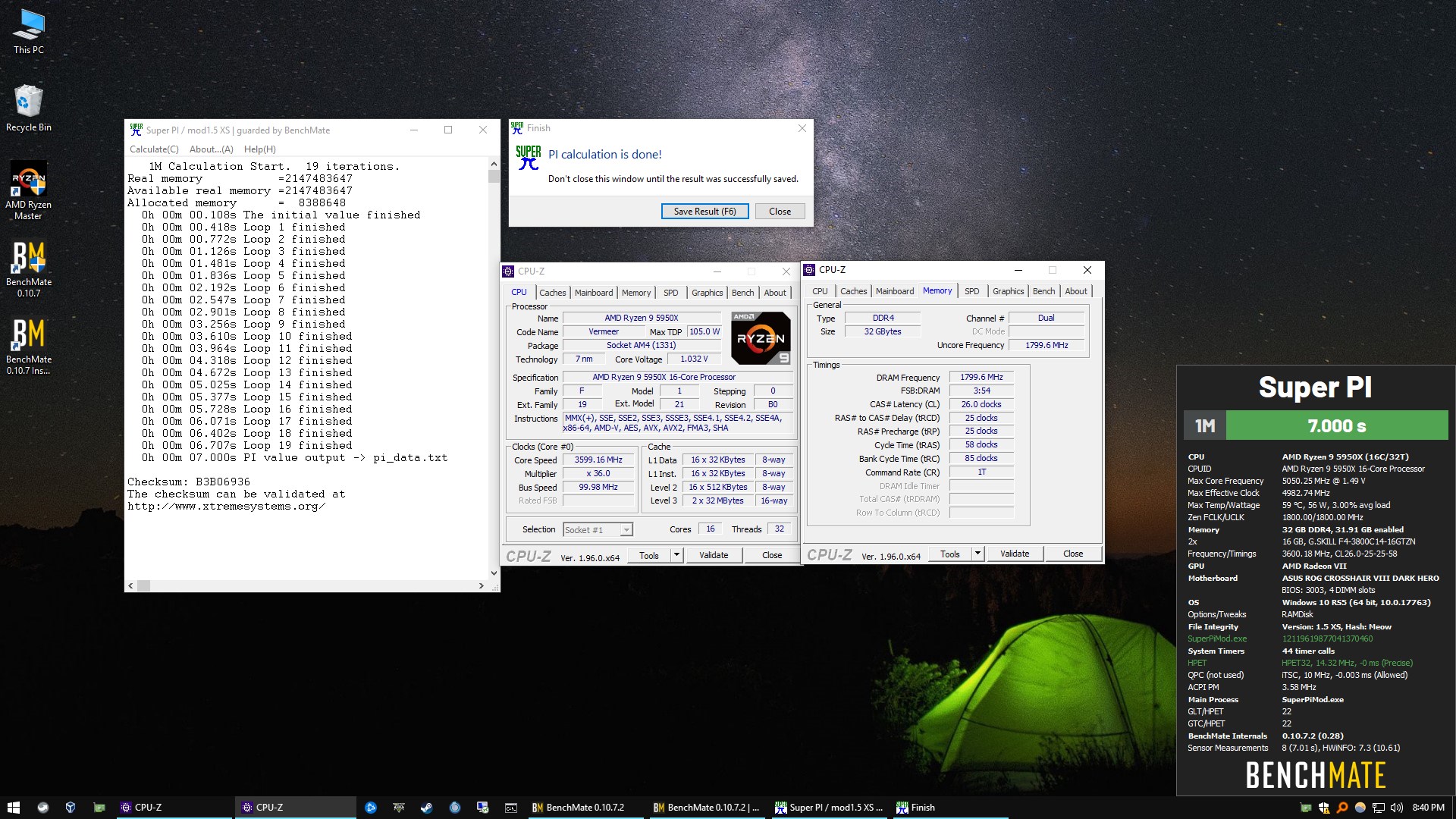The height and width of the screenshot is (819, 1456).
Task: Click the Checksum: B3B06936 line
Action: [x=188, y=482]
